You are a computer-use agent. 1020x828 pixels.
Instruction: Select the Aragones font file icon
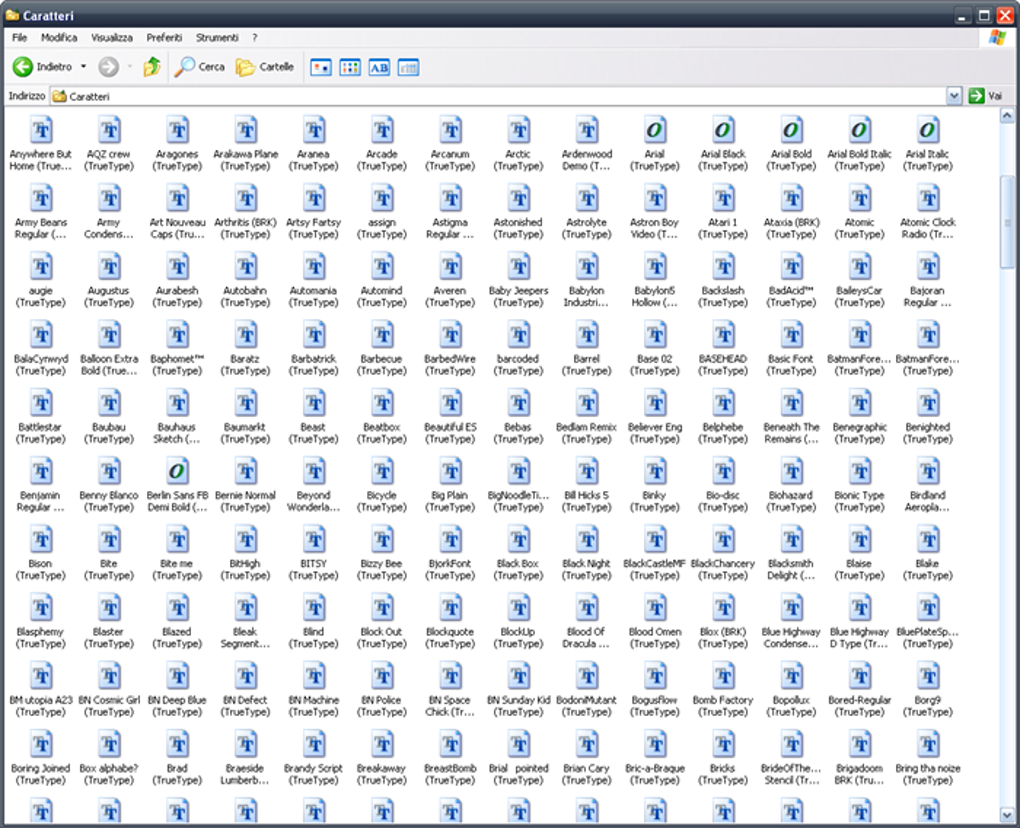[177, 129]
